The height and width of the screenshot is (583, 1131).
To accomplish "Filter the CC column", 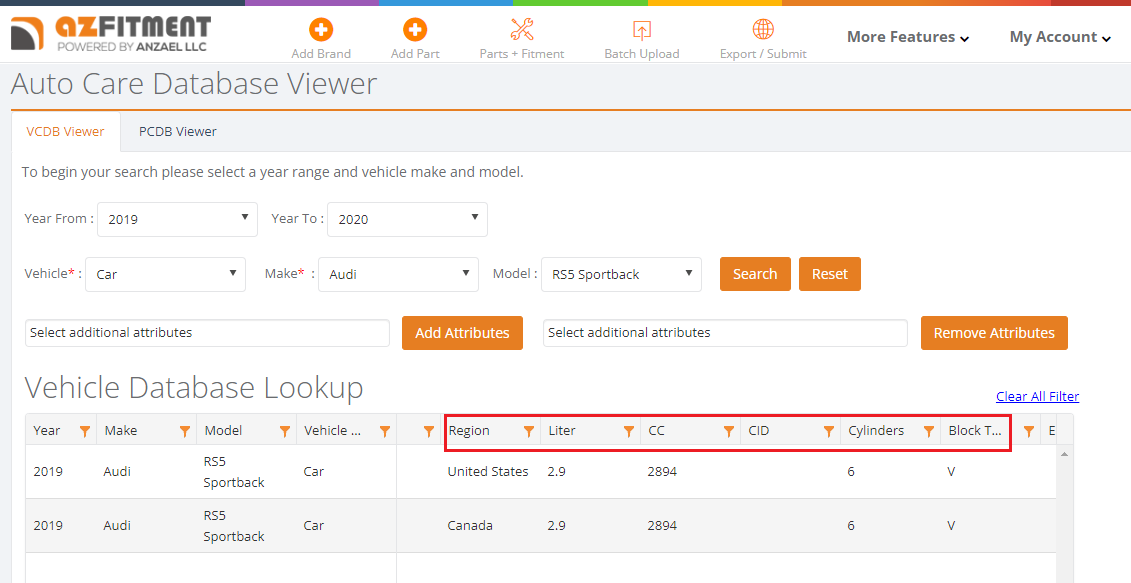I will [x=729, y=431].
